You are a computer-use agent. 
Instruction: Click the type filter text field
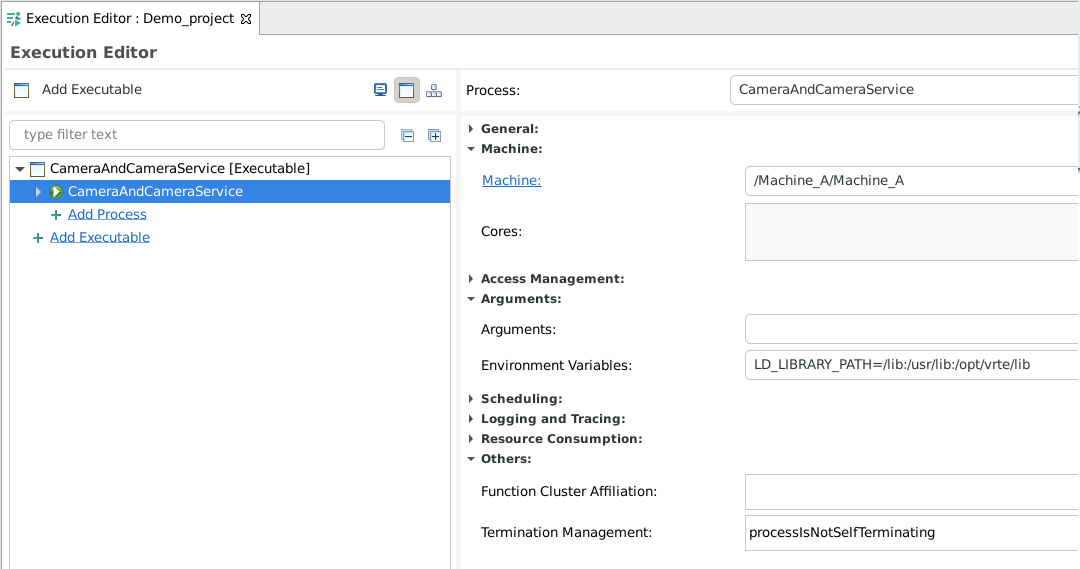coord(197,135)
